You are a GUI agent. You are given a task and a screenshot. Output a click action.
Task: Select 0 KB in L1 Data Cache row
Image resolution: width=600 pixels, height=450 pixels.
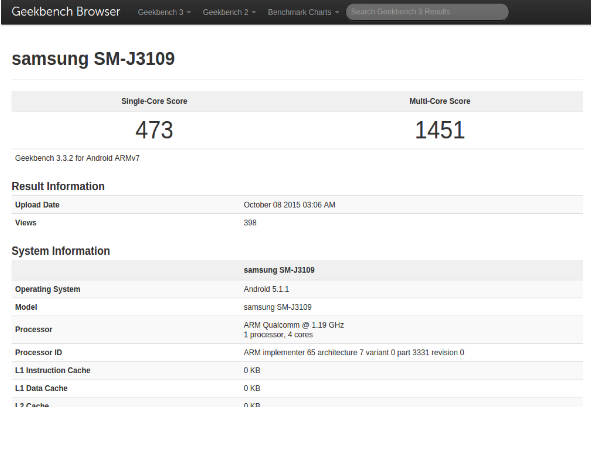coord(252,388)
